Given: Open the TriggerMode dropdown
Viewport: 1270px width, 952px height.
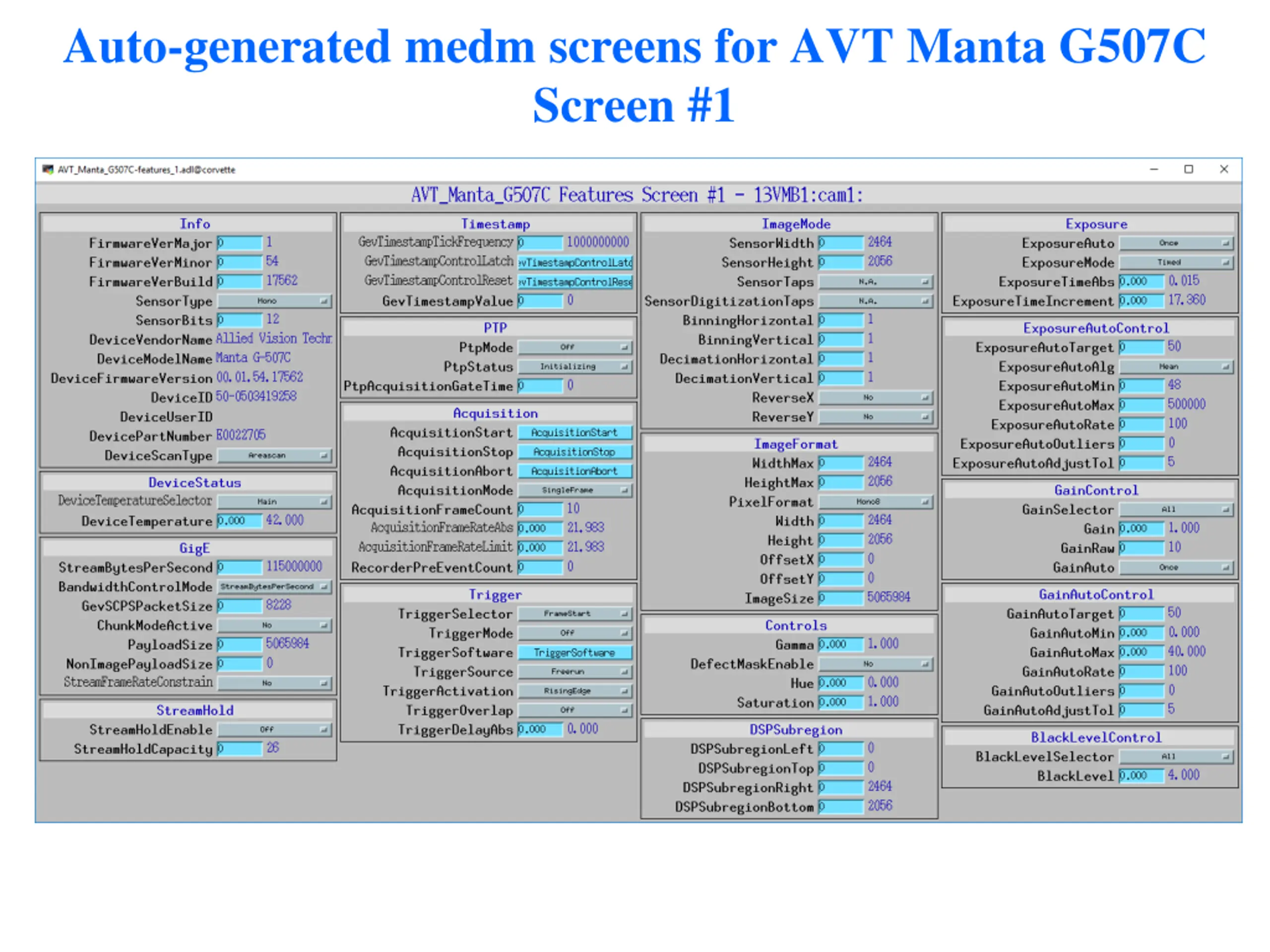Looking at the screenshot, I should point(574,634).
